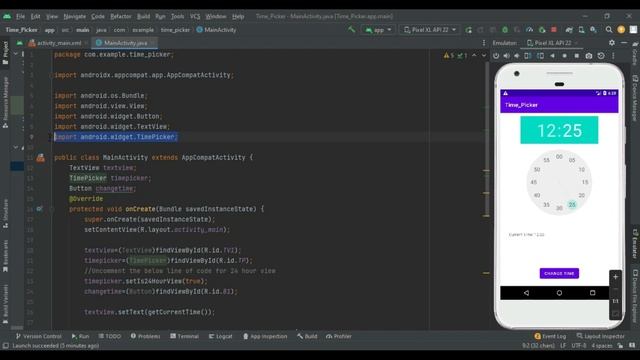Click the warnings count indicator in editor
This screenshot has width=640, height=360.
[449, 56]
